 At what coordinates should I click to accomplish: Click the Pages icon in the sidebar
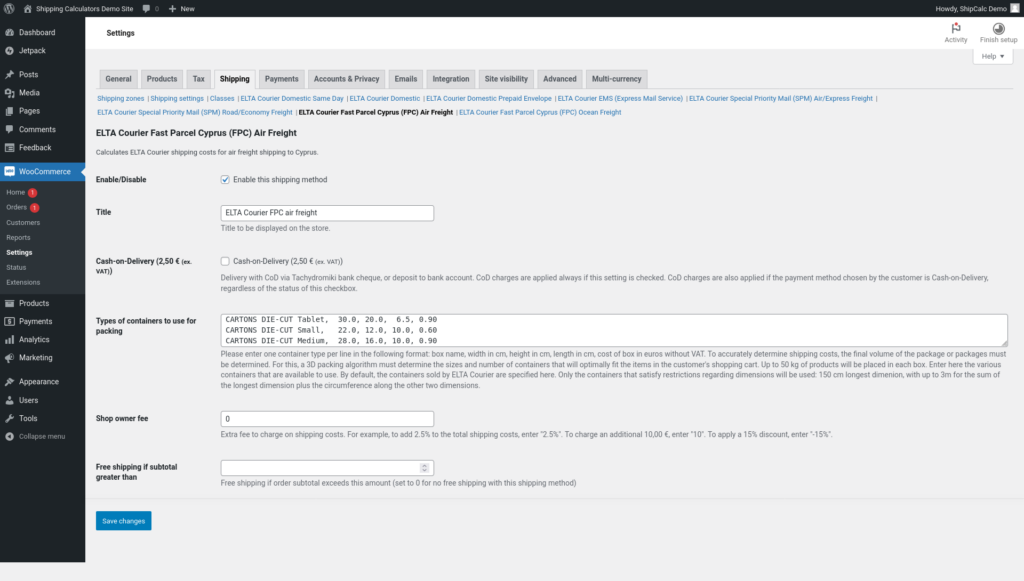(x=10, y=111)
